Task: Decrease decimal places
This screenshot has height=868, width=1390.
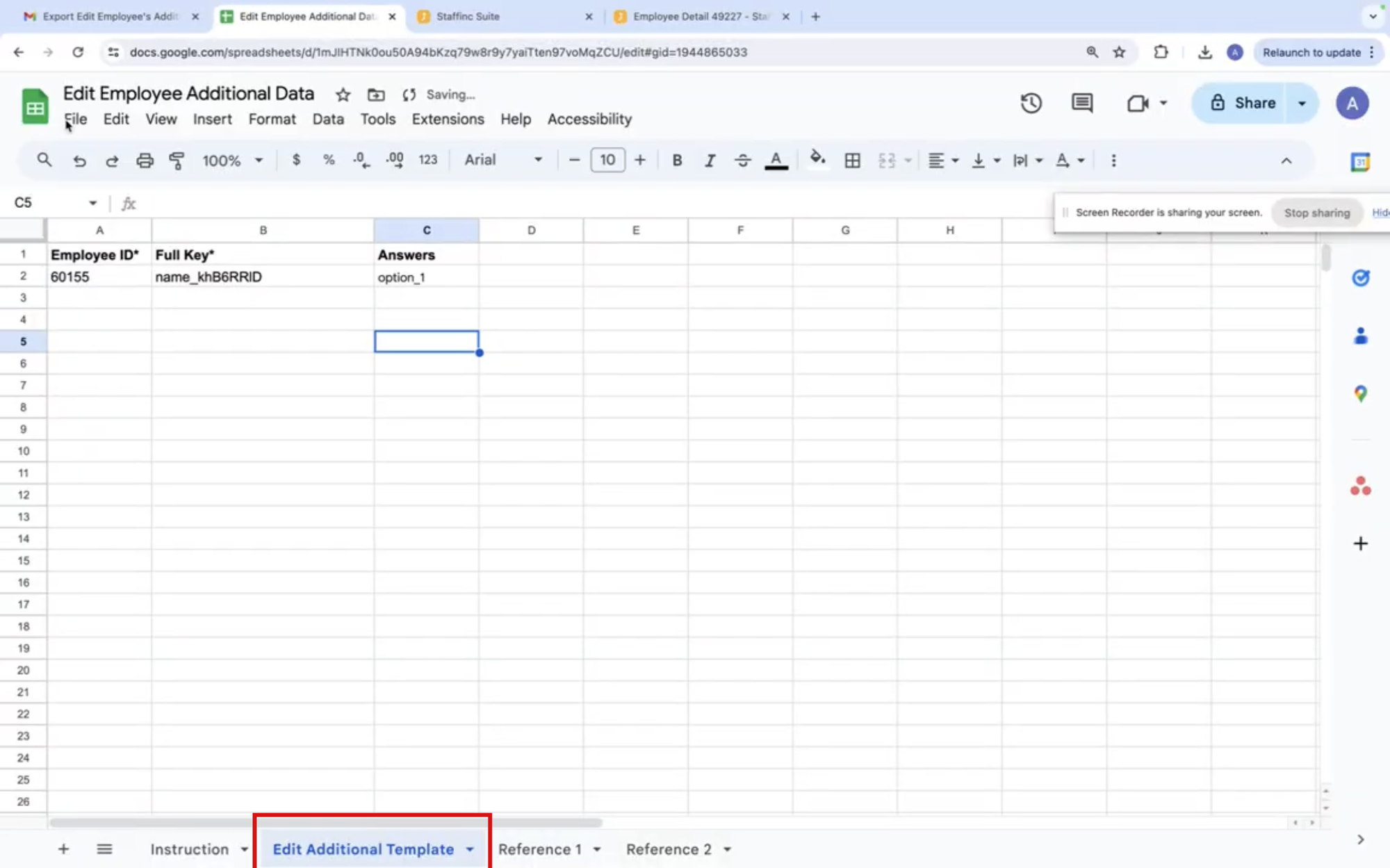Action: tap(361, 160)
